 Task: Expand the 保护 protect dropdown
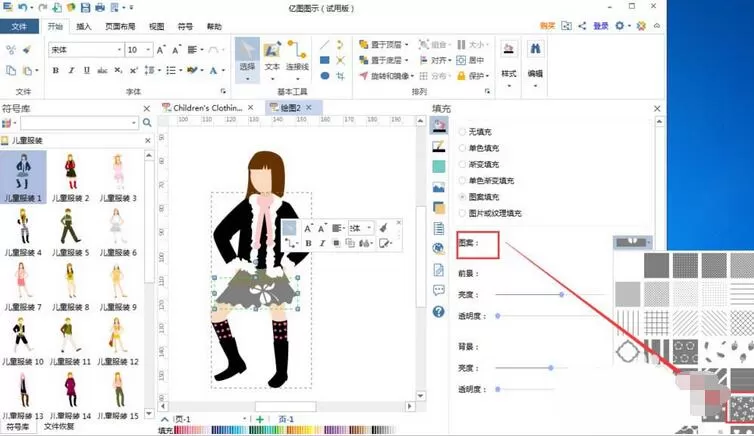click(x=487, y=76)
